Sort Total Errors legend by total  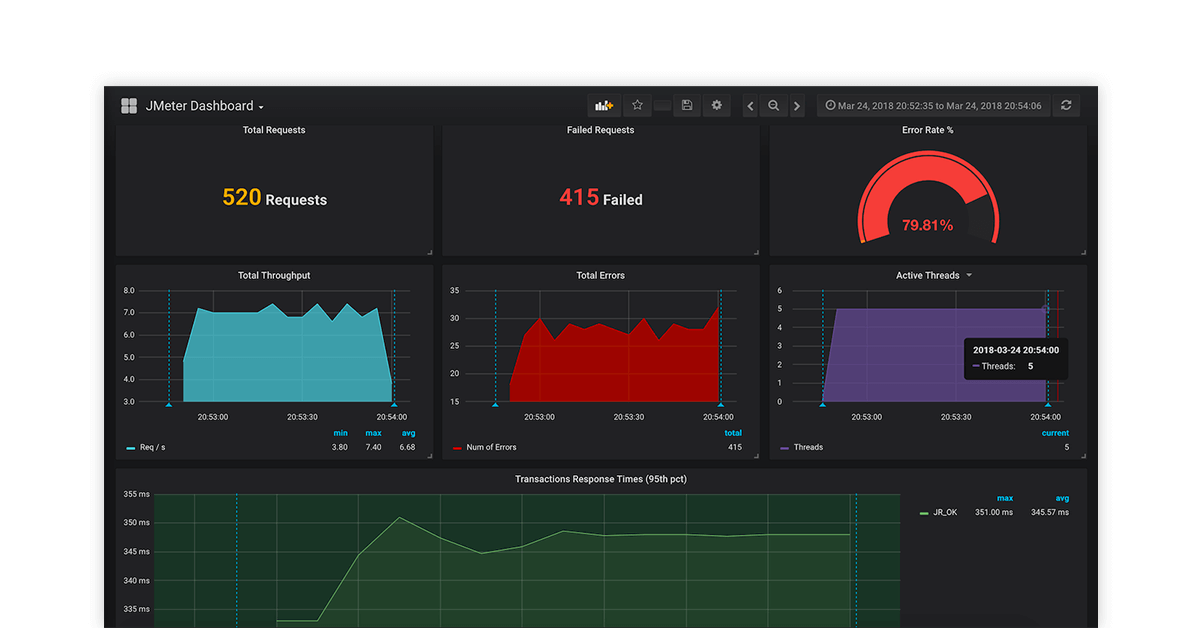[x=733, y=433]
